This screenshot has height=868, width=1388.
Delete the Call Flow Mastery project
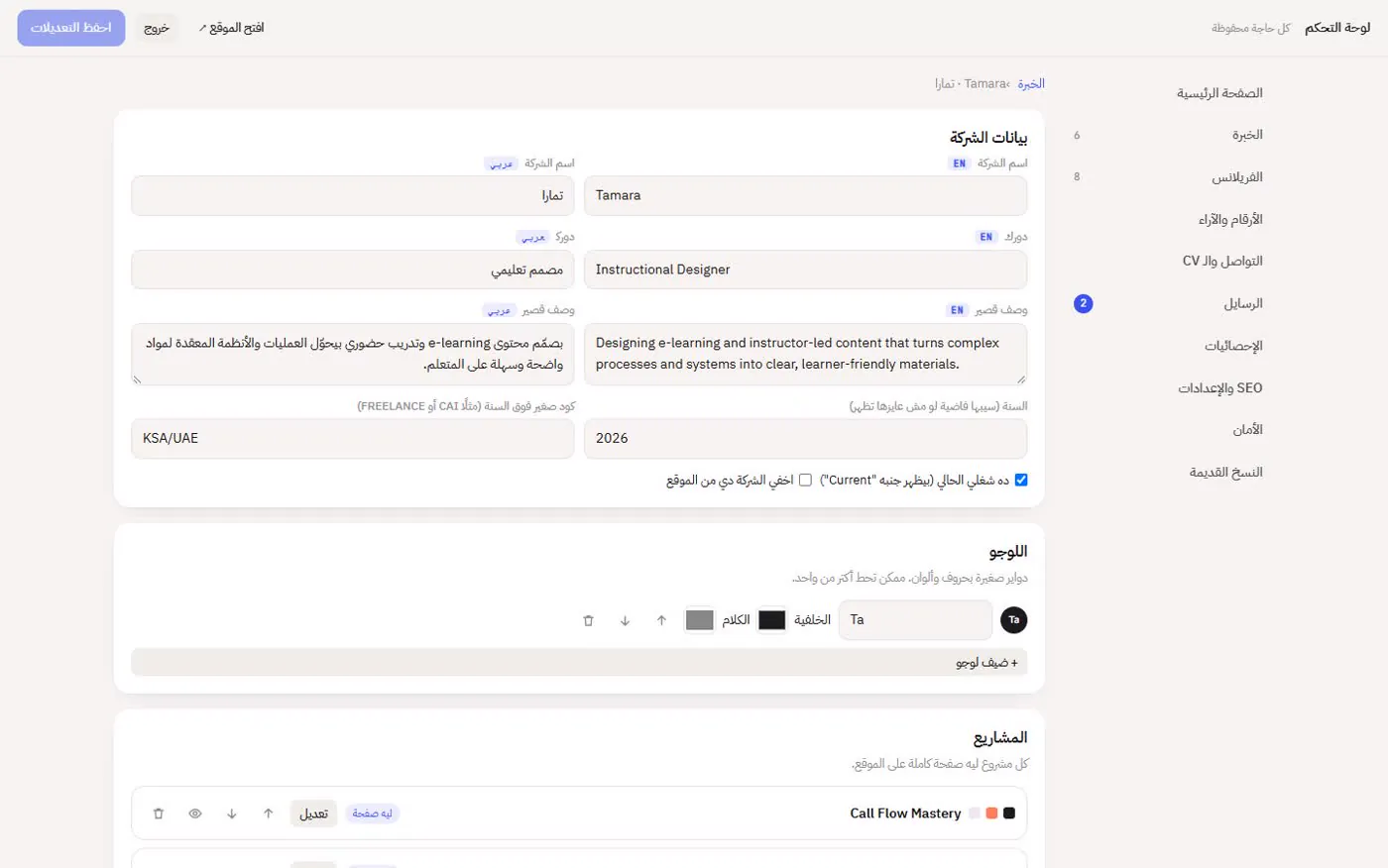click(159, 814)
